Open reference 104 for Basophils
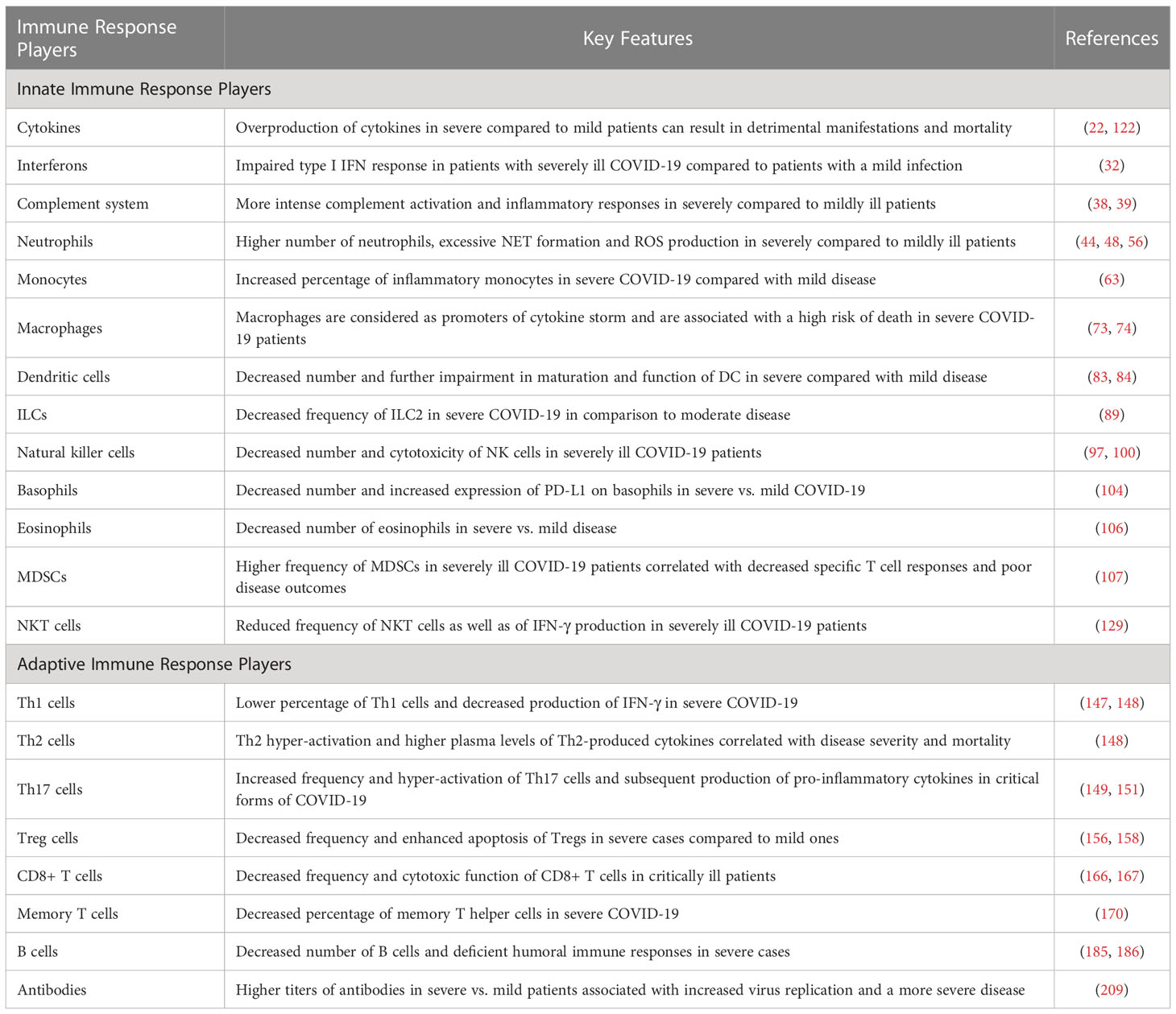 (1112, 490)
